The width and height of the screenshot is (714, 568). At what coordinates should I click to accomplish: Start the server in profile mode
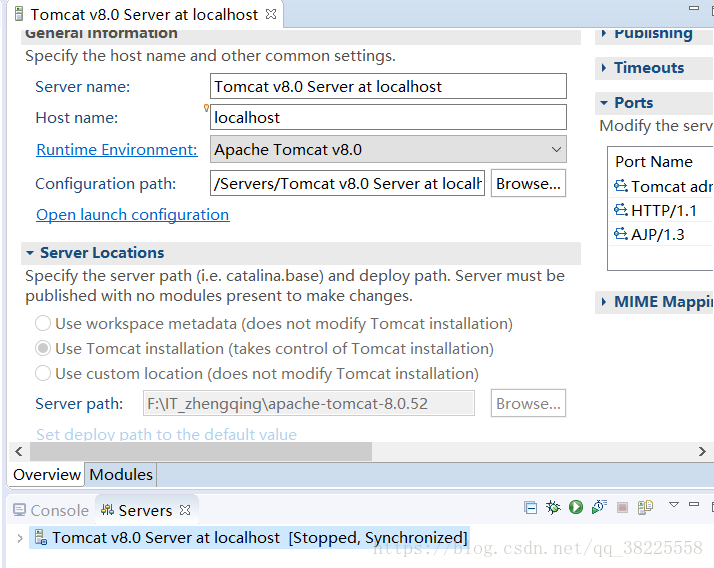click(599, 507)
